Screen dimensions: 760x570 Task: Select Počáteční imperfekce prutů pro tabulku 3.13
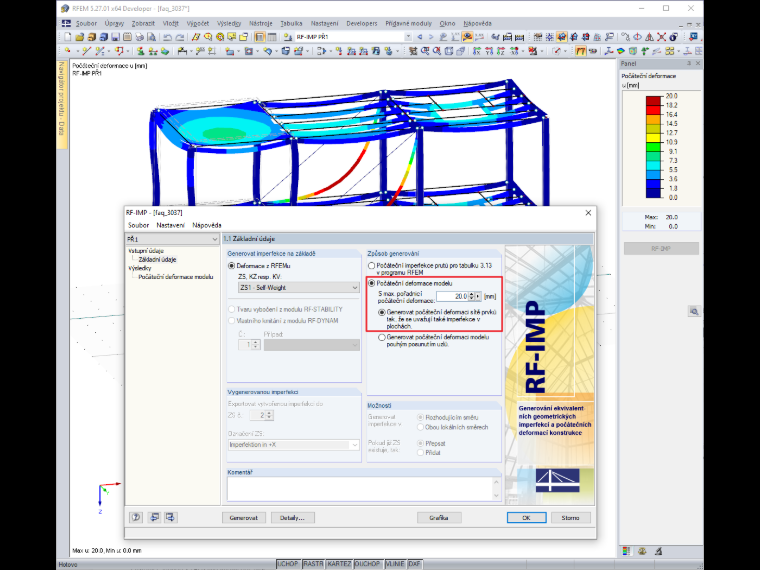tap(372, 266)
